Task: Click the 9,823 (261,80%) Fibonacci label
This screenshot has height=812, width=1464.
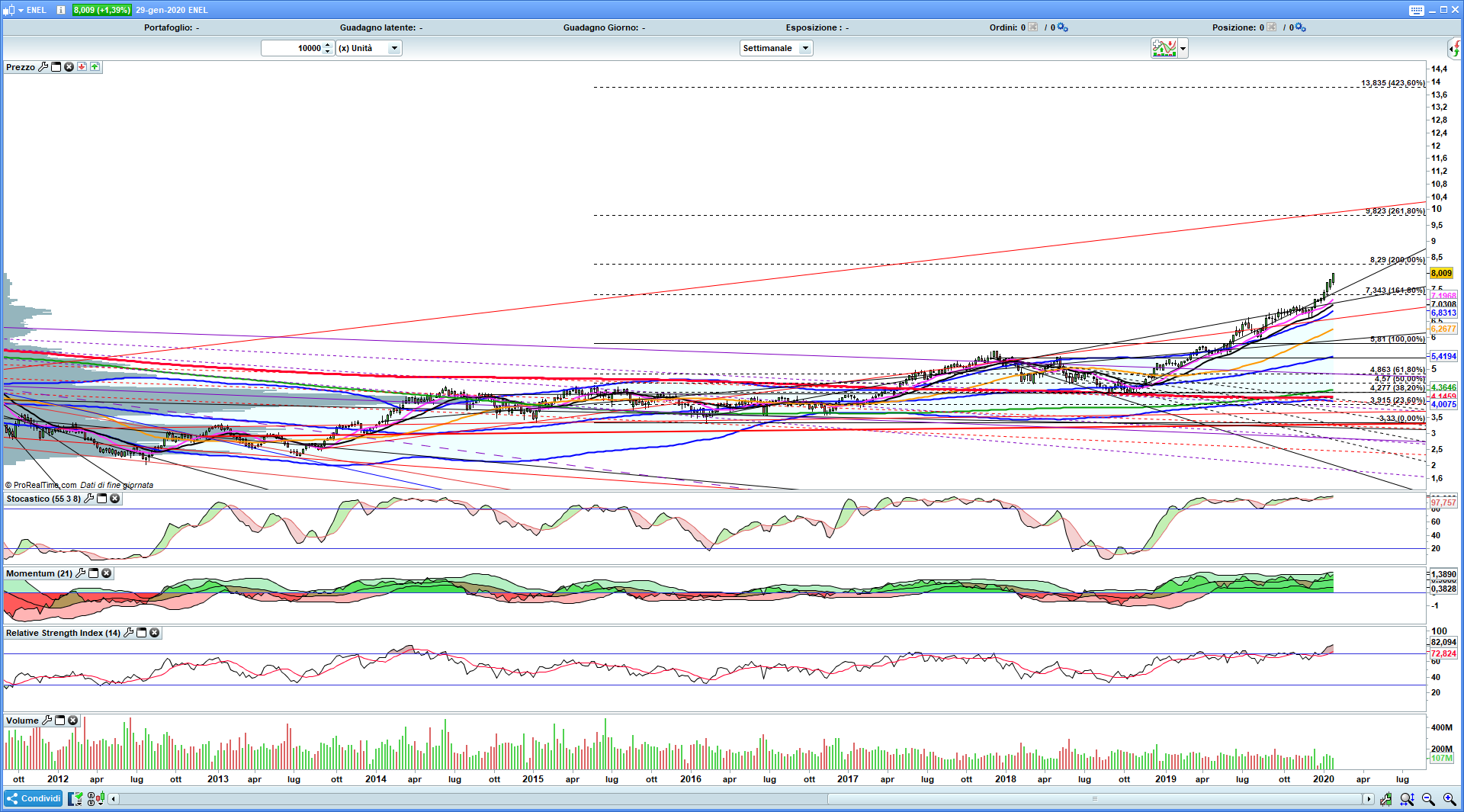Action: (1395, 211)
